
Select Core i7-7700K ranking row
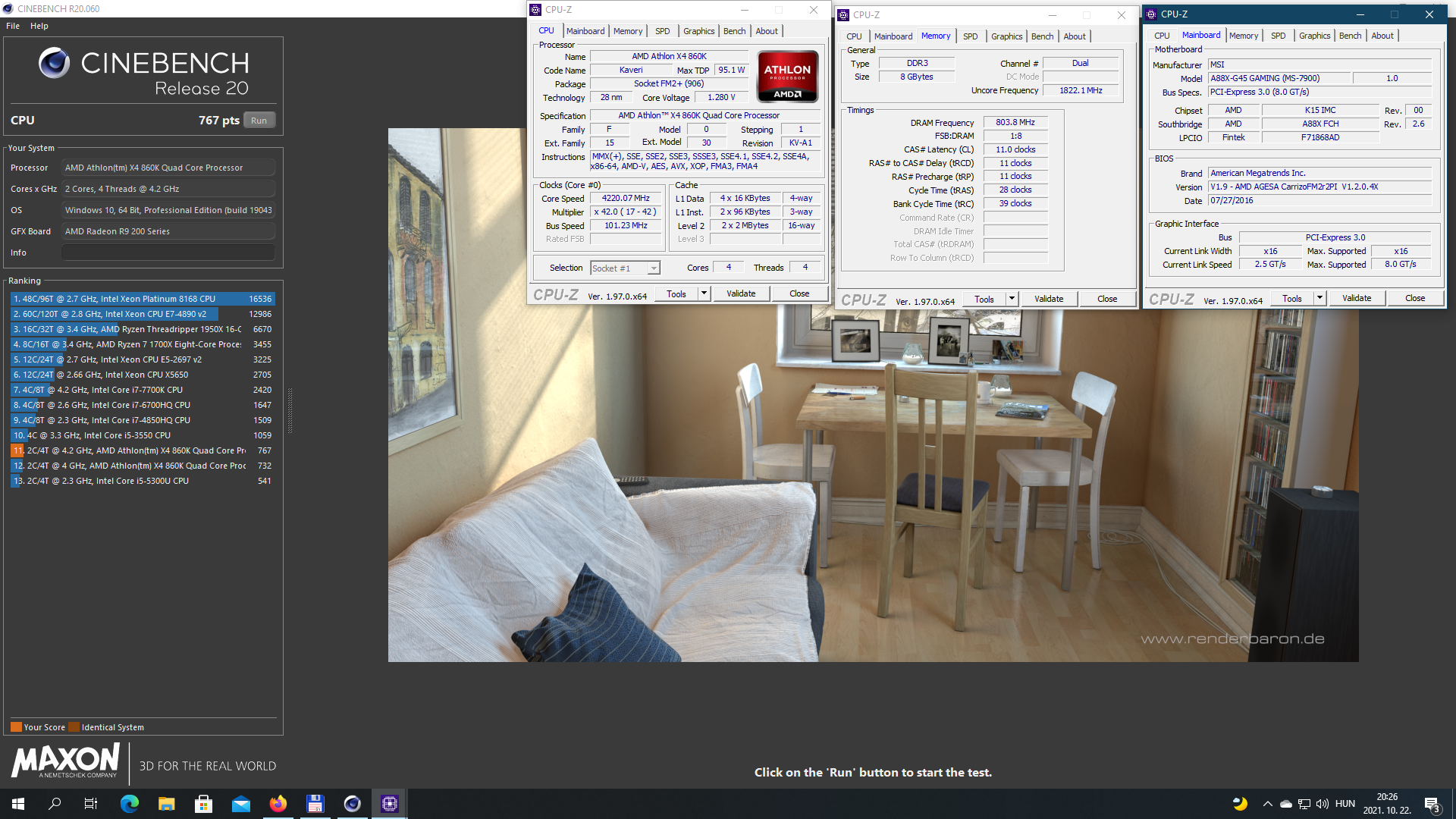143,391
